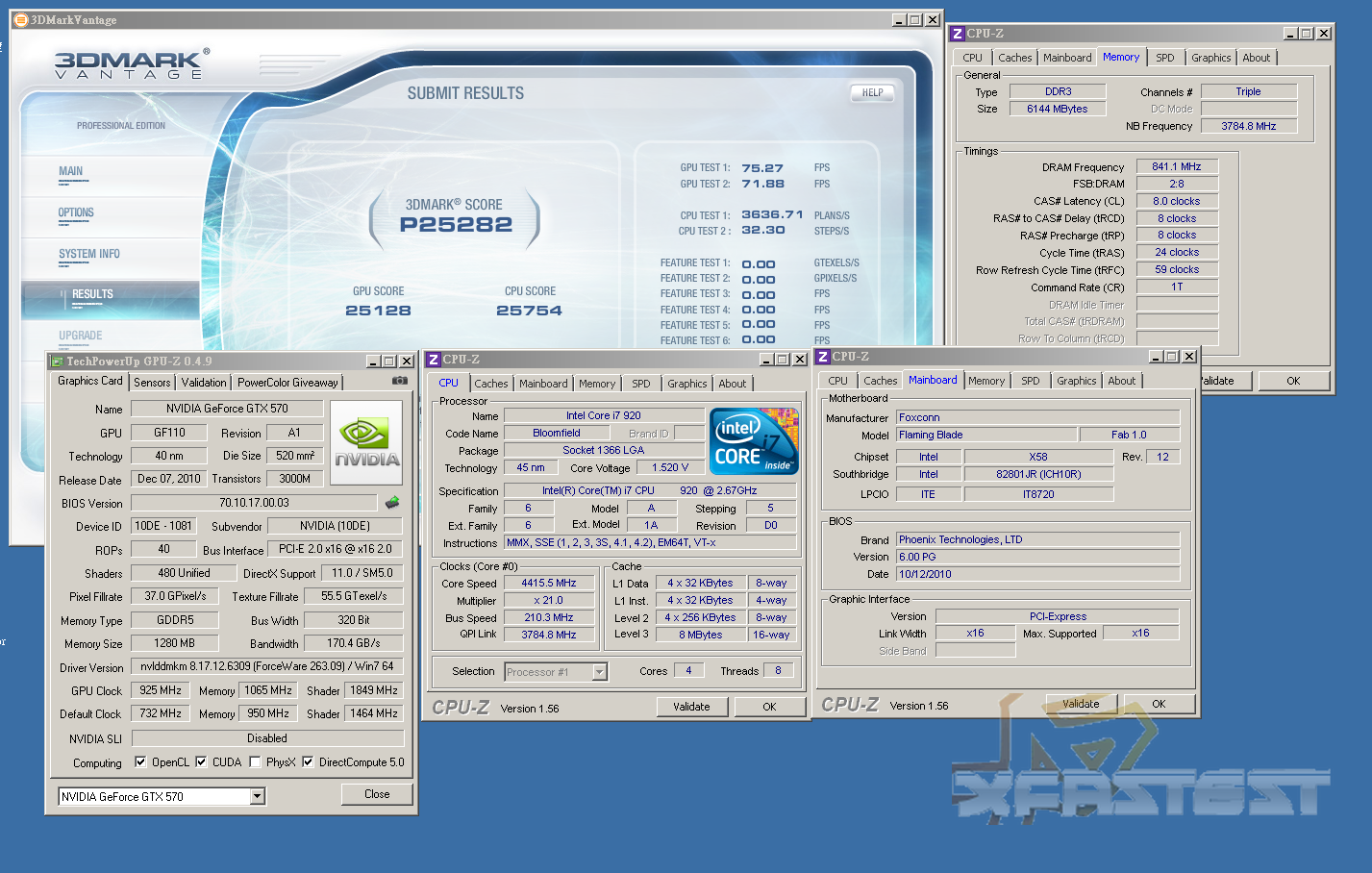Image resolution: width=1372 pixels, height=873 pixels.
Task: Open the Processor #1 selection dropdown
Action: pos(600,672)
